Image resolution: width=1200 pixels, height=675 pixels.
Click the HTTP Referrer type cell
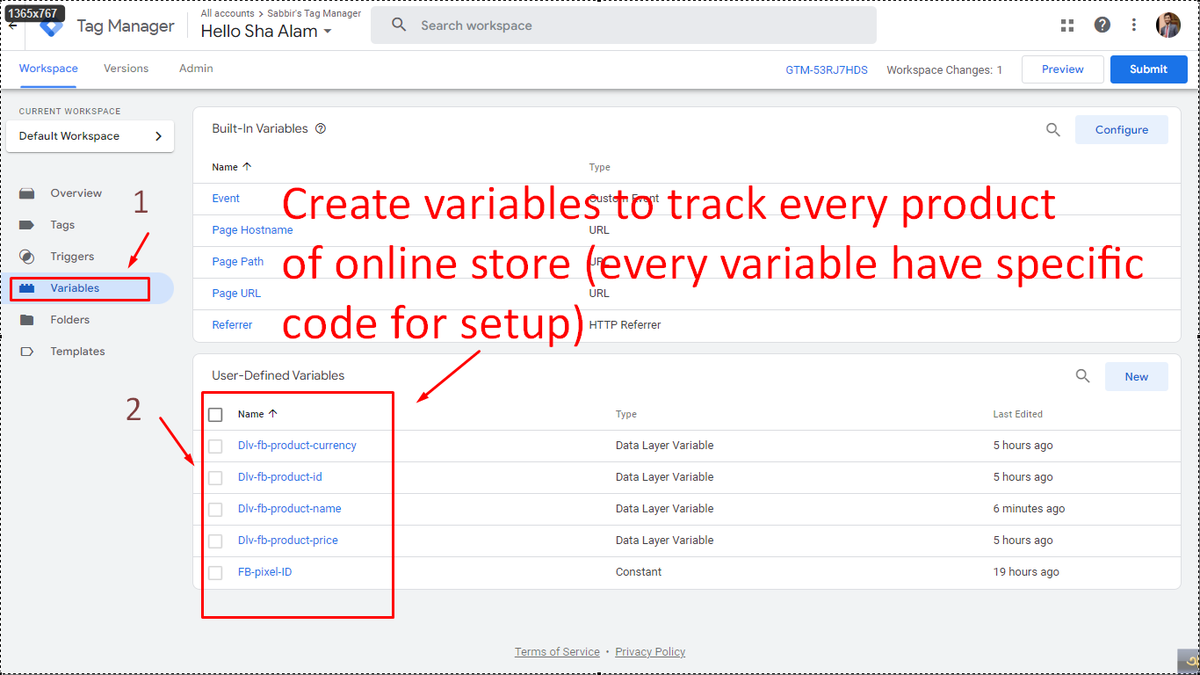click(x=625, y=325)
